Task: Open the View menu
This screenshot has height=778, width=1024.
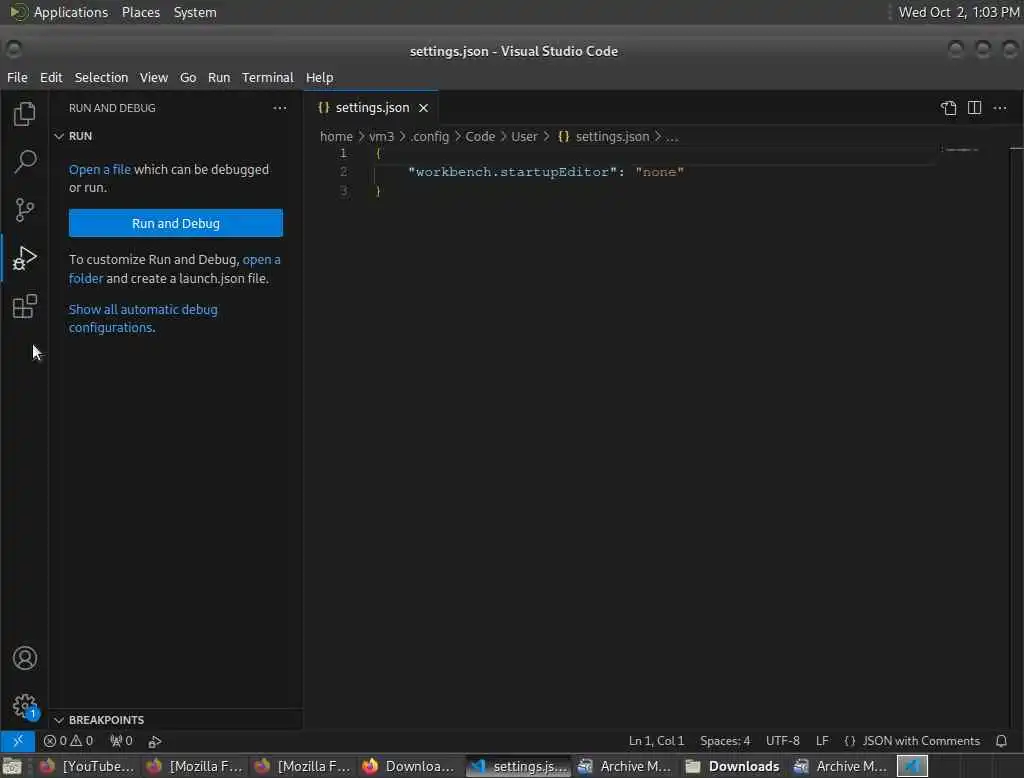Action: (153, 77)
